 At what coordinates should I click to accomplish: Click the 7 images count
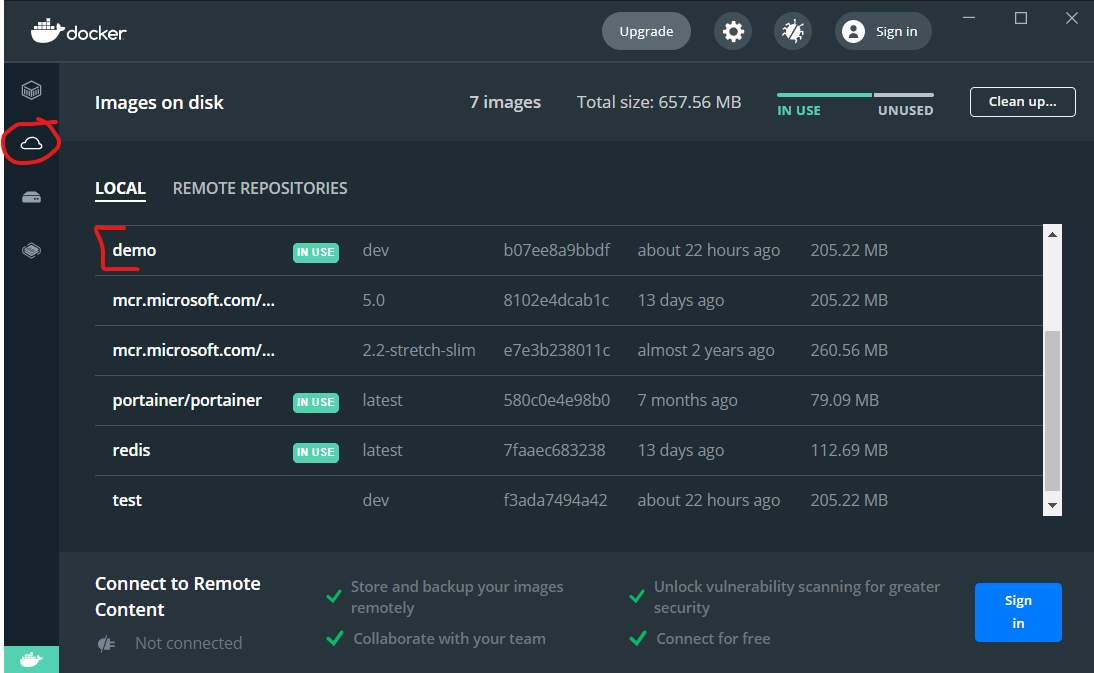(505, 103)
